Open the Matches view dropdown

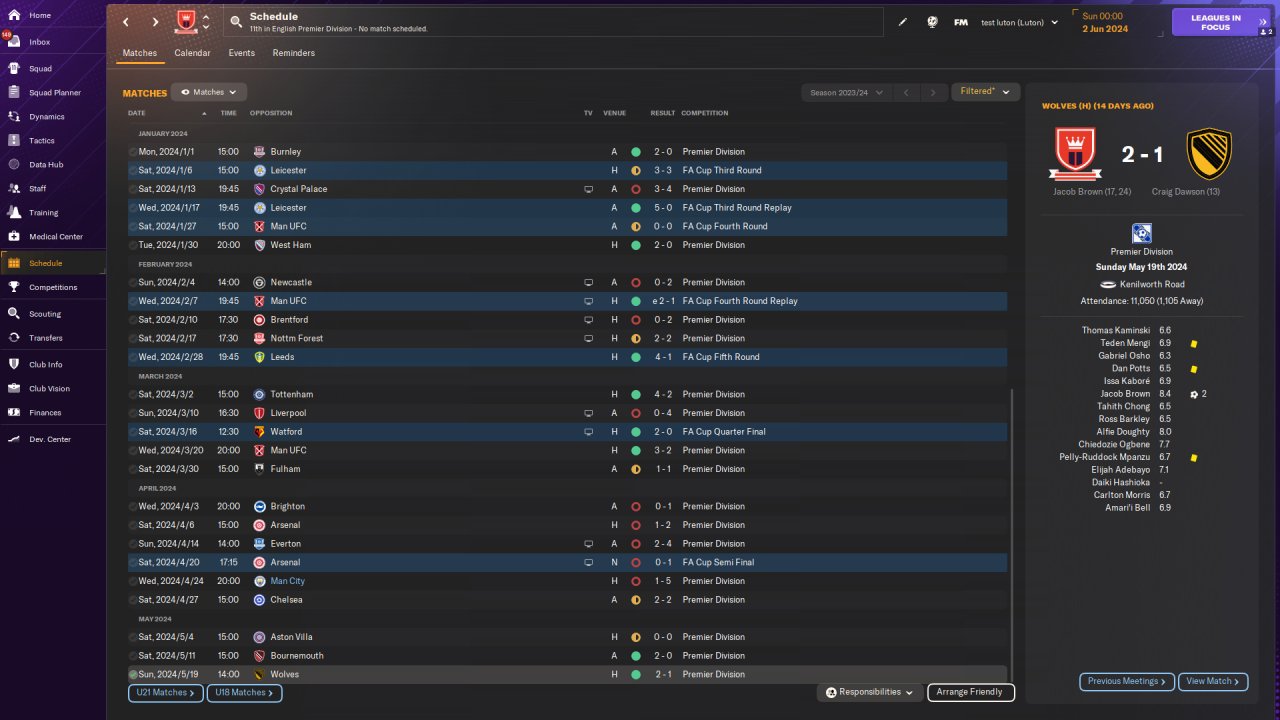pyautogui.click(x=209, y=92)
